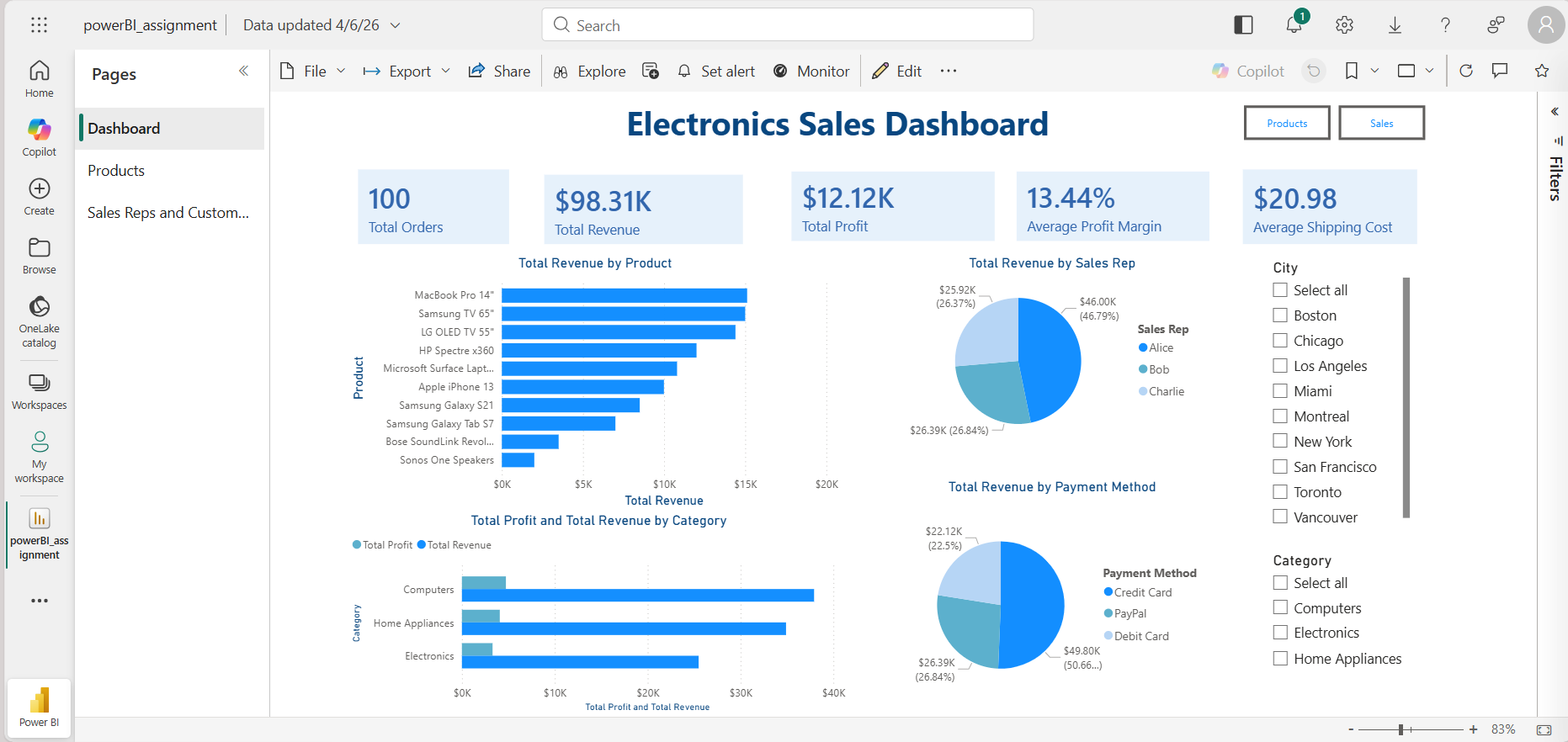
Task: Enable the Home Appliances category filter
Action: coord(1280,659)
